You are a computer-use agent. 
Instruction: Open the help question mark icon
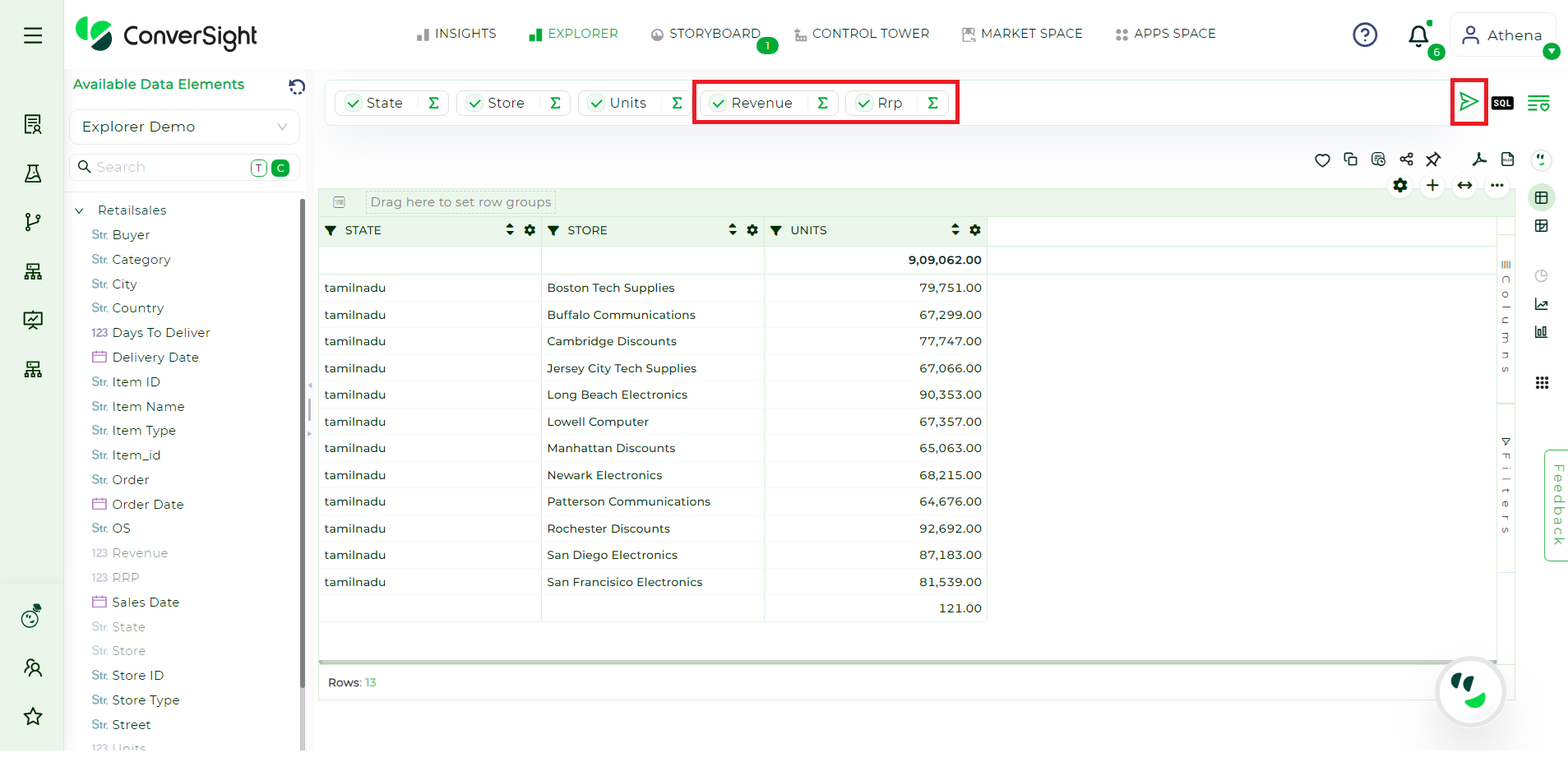pyautogui.click(x=1365, y=35)
